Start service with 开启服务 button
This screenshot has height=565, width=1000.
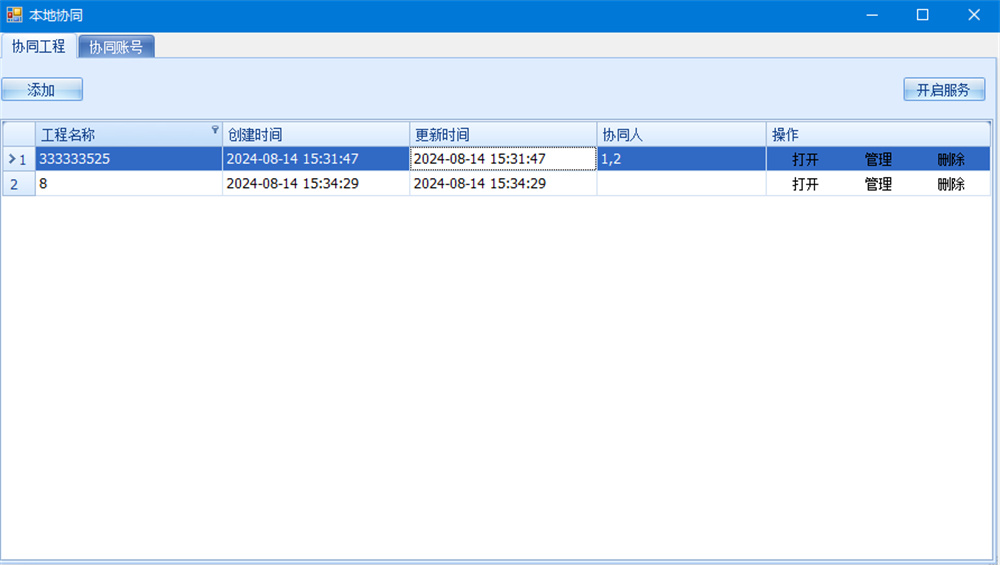(943, 90)
